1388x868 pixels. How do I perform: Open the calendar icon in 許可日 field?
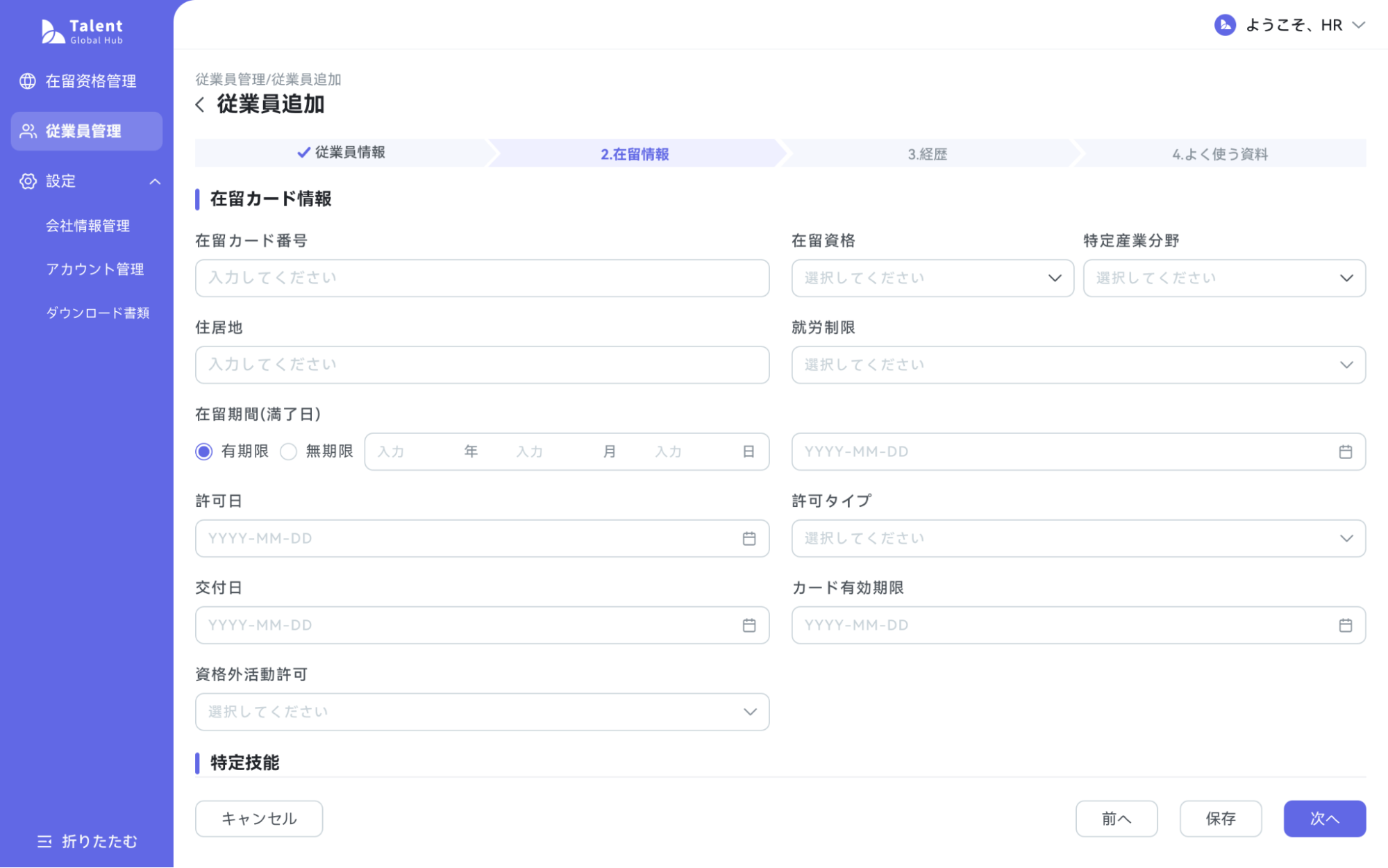[x=749, y=539]
